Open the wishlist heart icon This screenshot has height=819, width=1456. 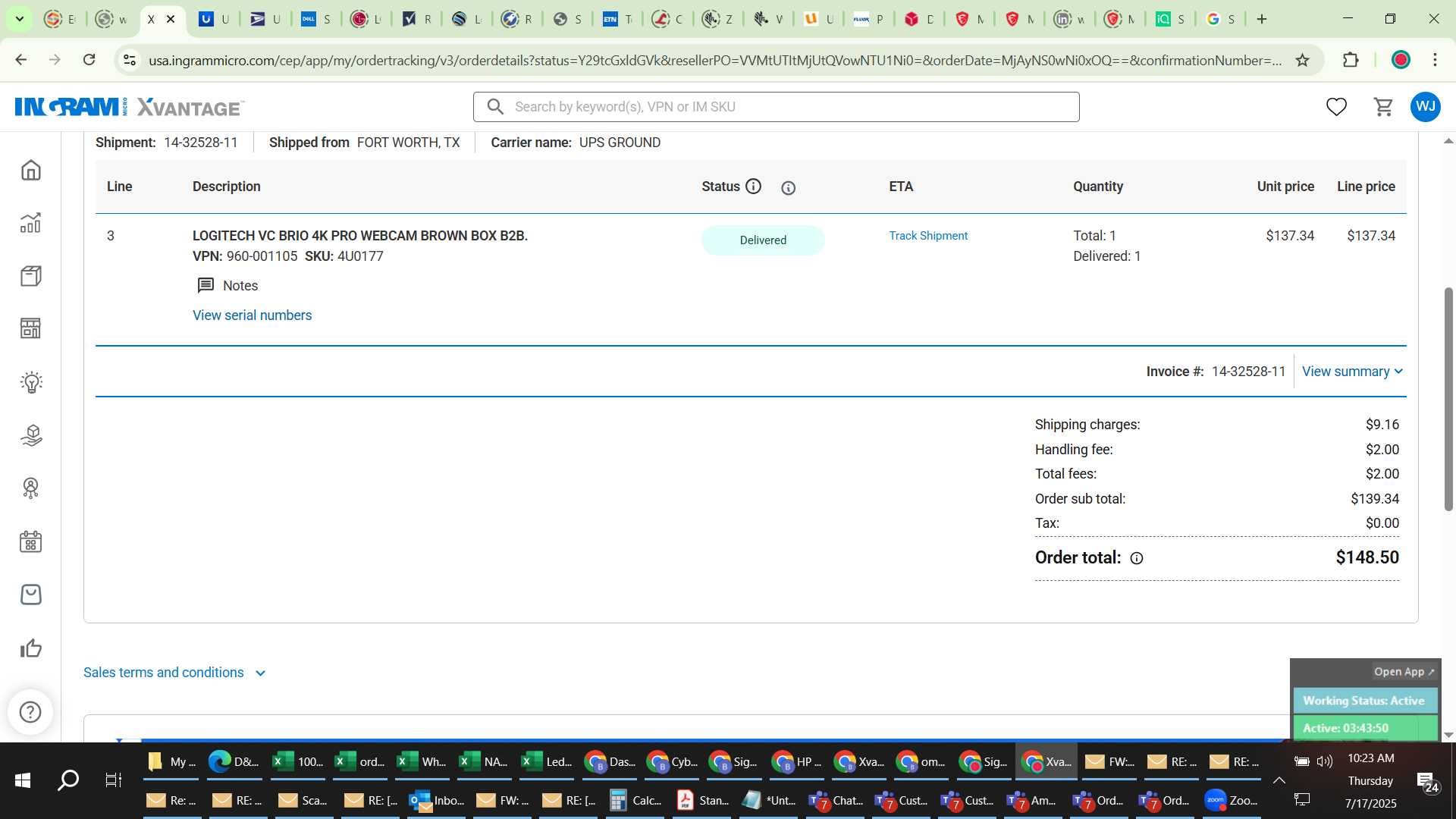[x=1336, y=107]
